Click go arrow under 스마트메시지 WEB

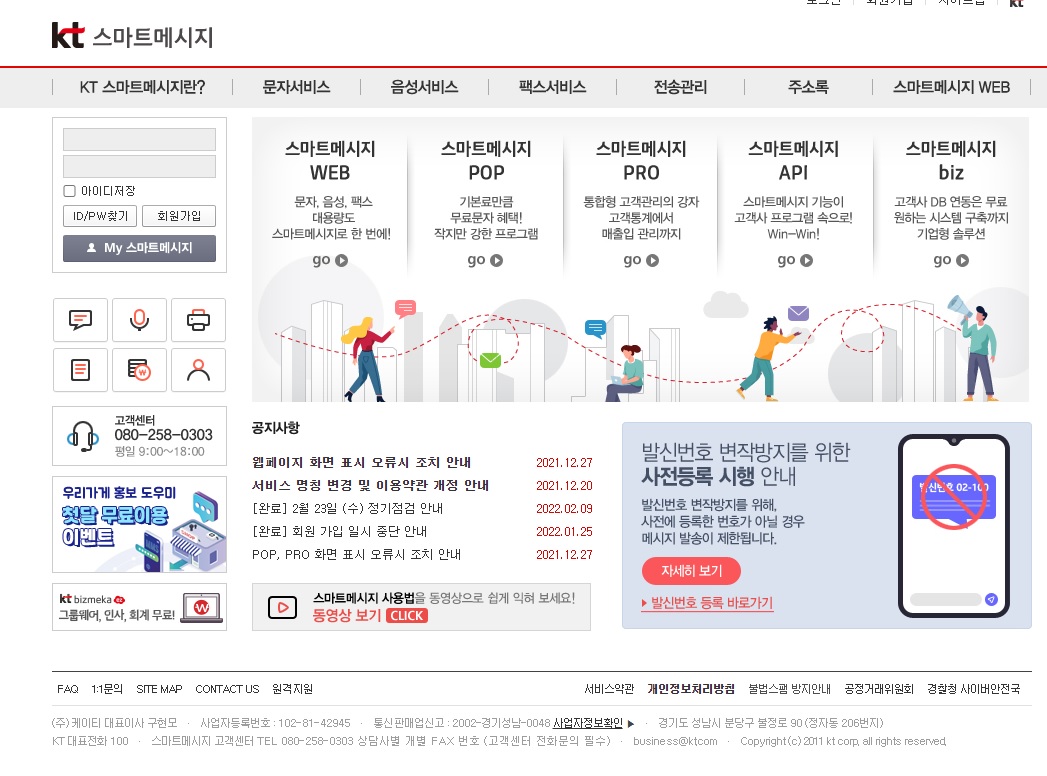pyautogui.click(x=341, y=260)
